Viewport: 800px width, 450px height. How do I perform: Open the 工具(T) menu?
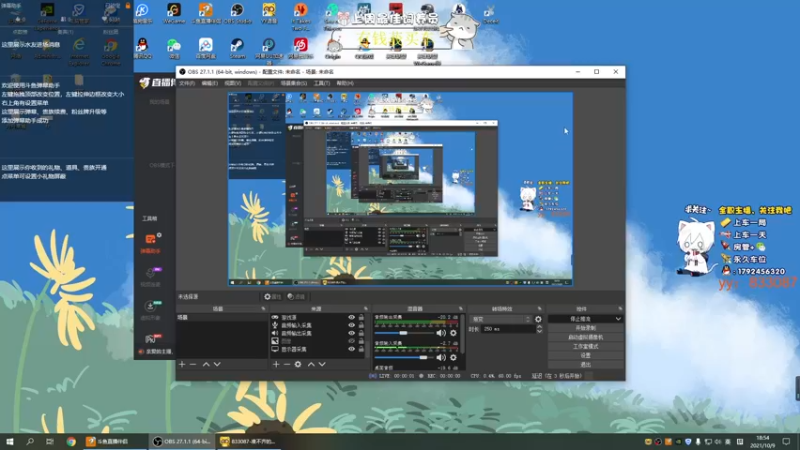[x=321, y=83]
